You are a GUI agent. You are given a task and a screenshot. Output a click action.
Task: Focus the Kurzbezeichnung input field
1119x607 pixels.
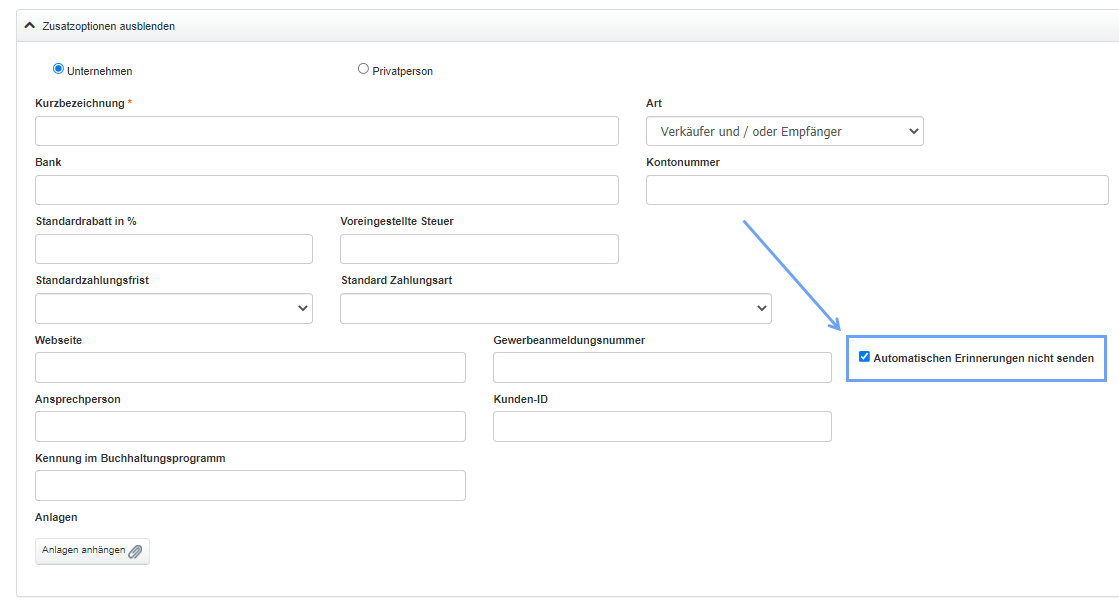pyautogui.click(x=326, y=131)
